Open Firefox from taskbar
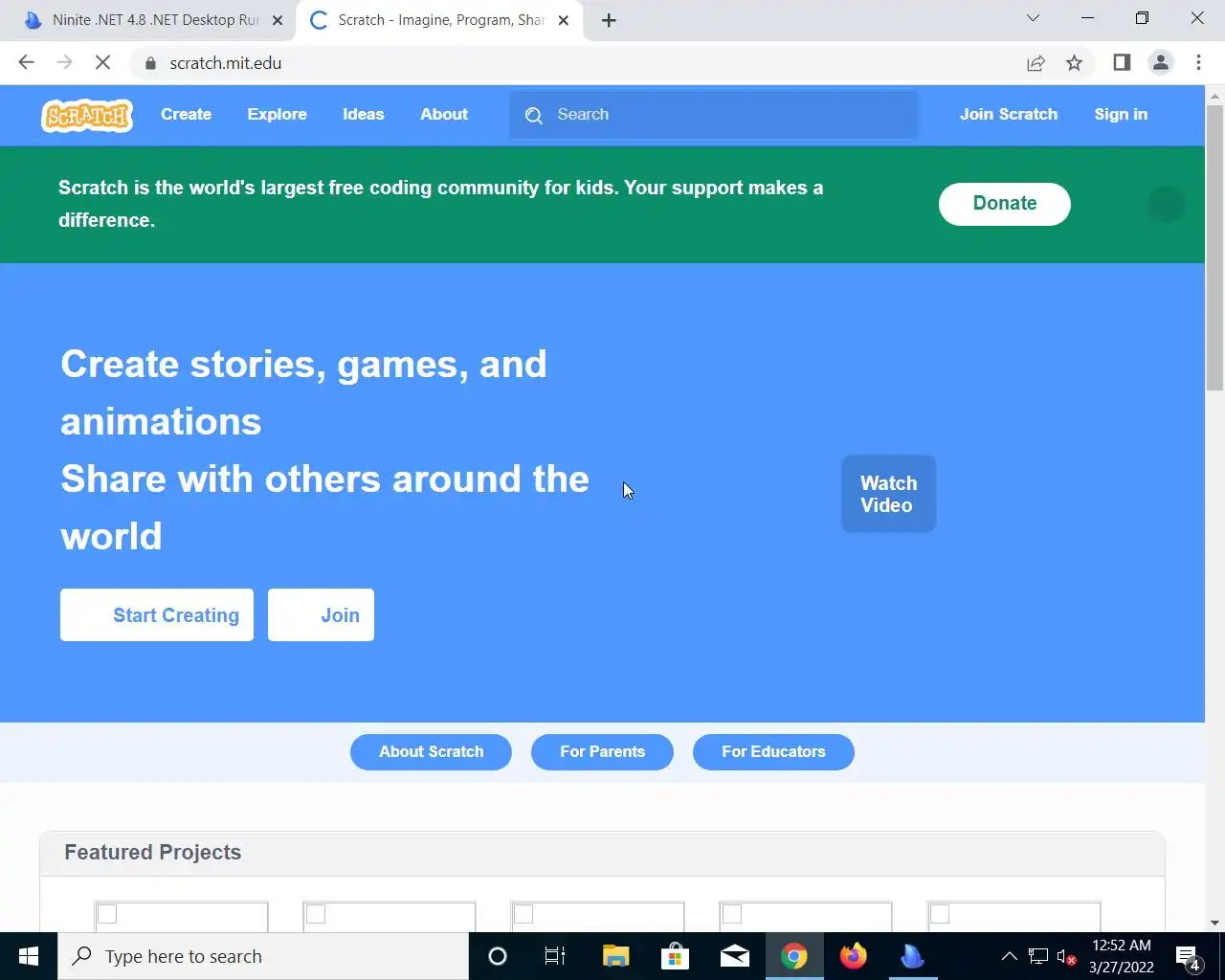 (853, 956)
